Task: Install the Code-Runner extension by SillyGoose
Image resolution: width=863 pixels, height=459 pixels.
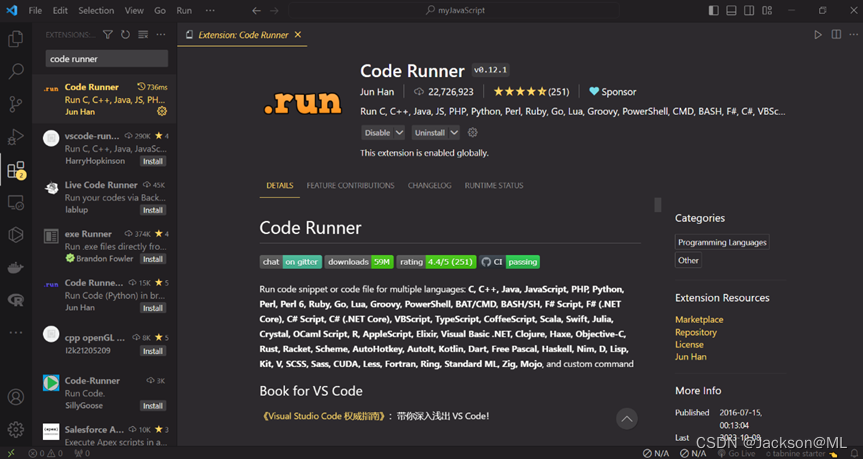Action: pyautogui.click(x=152, y=406)
